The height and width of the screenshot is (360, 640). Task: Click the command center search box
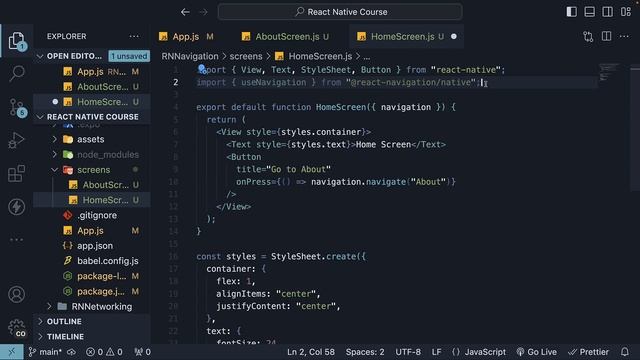(x=340, y=12)
